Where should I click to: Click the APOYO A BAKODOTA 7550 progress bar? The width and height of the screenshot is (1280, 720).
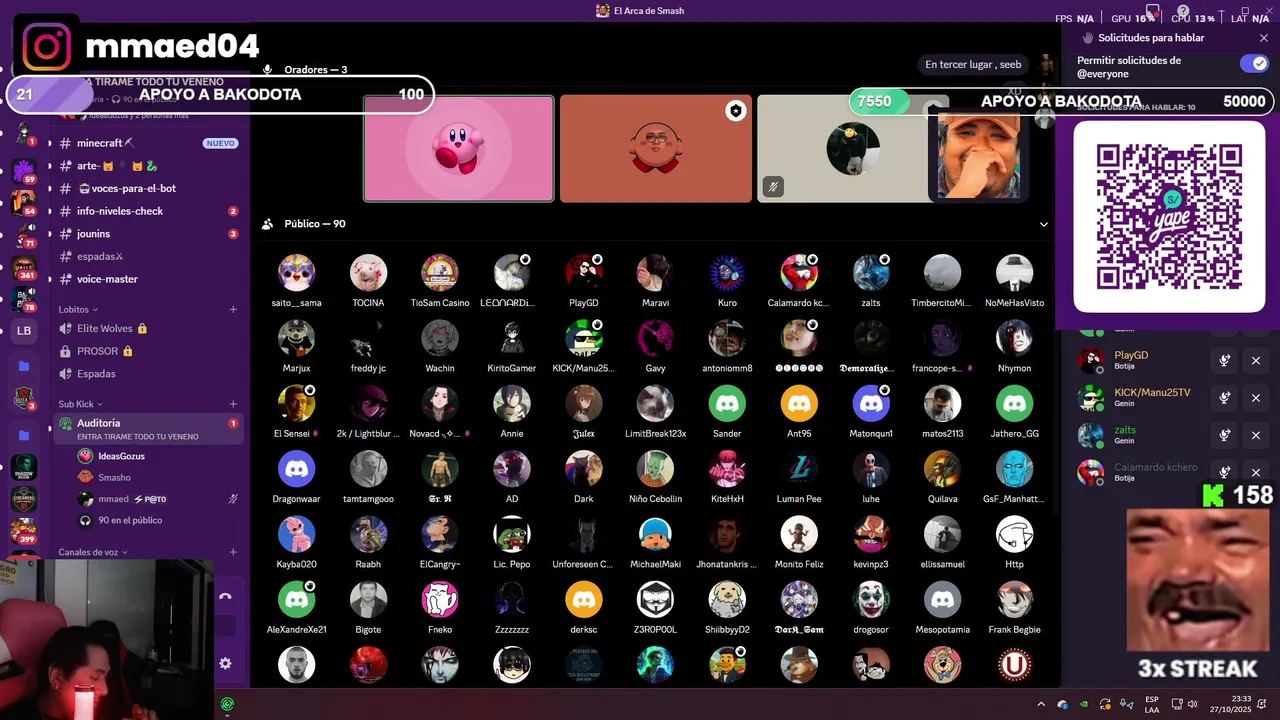pyautogui.click(x=1061, y=101)
